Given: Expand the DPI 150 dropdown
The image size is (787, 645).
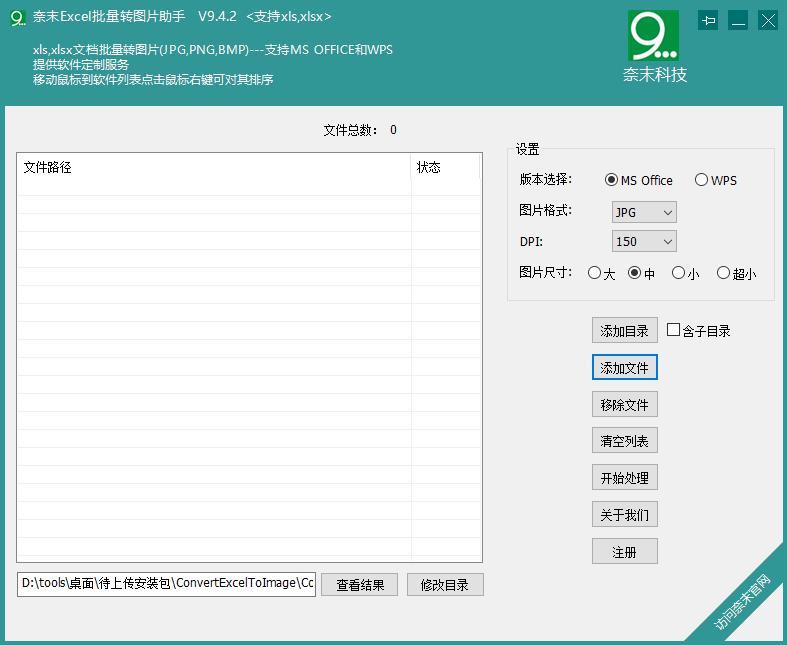Looking at the screenshot, I should point(644,241).
